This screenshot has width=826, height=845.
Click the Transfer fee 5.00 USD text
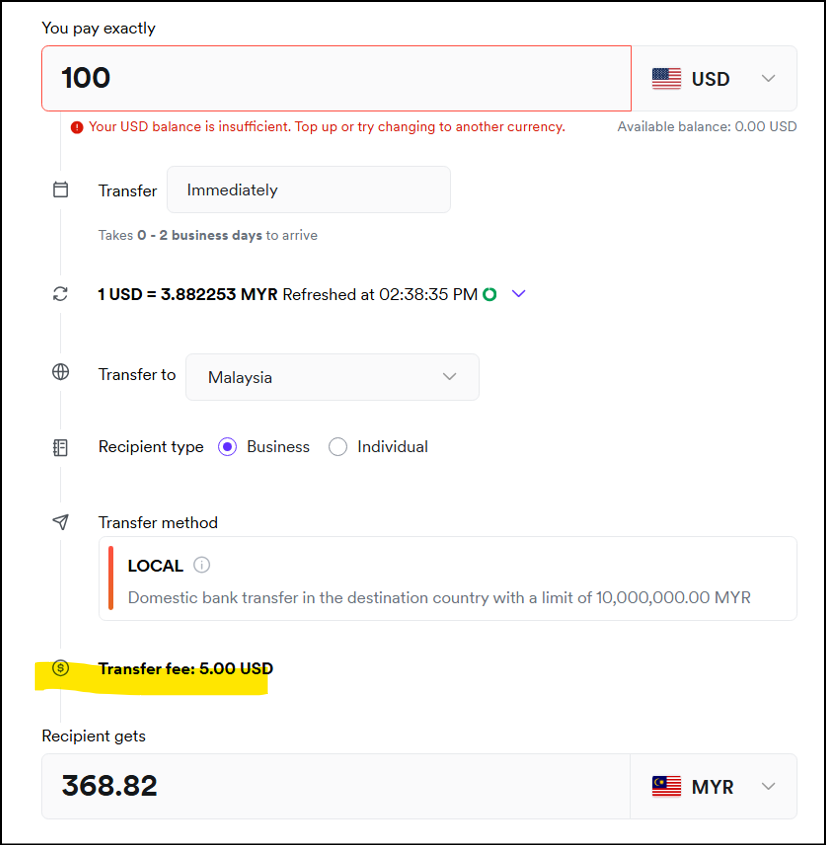(x=186, y=669)
